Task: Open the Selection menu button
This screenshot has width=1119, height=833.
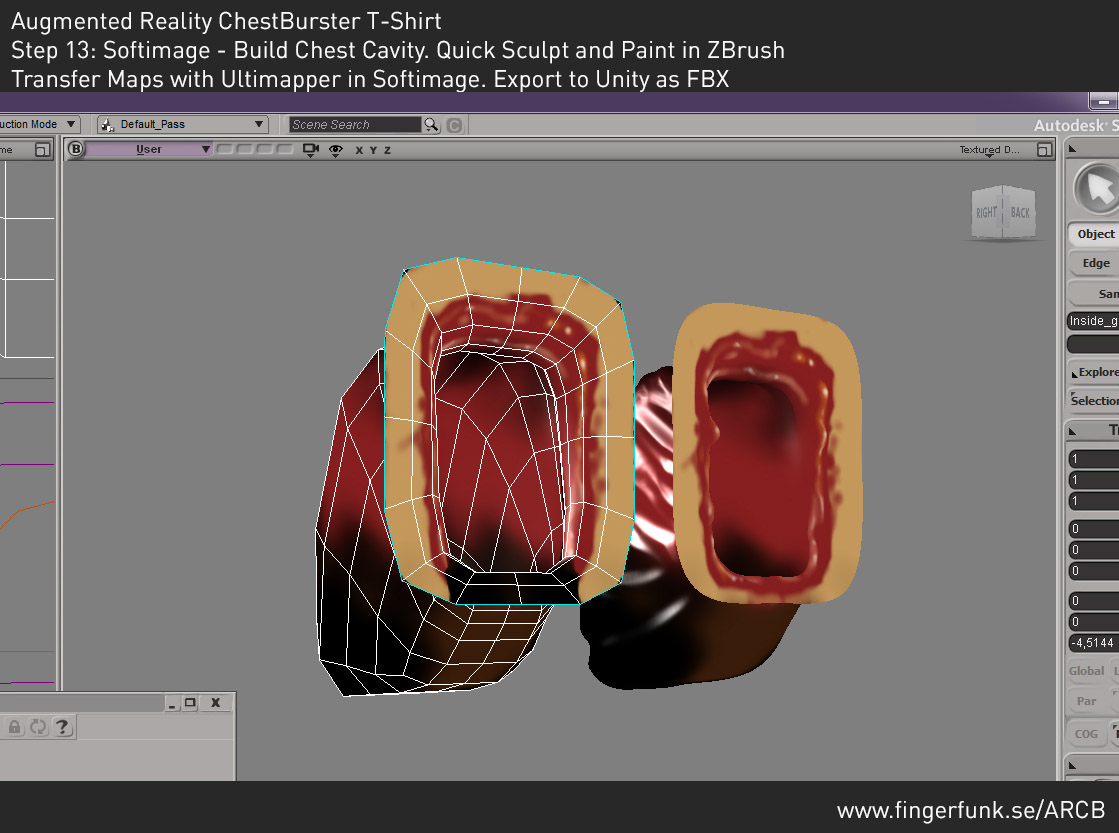Action: [1095, 400]
